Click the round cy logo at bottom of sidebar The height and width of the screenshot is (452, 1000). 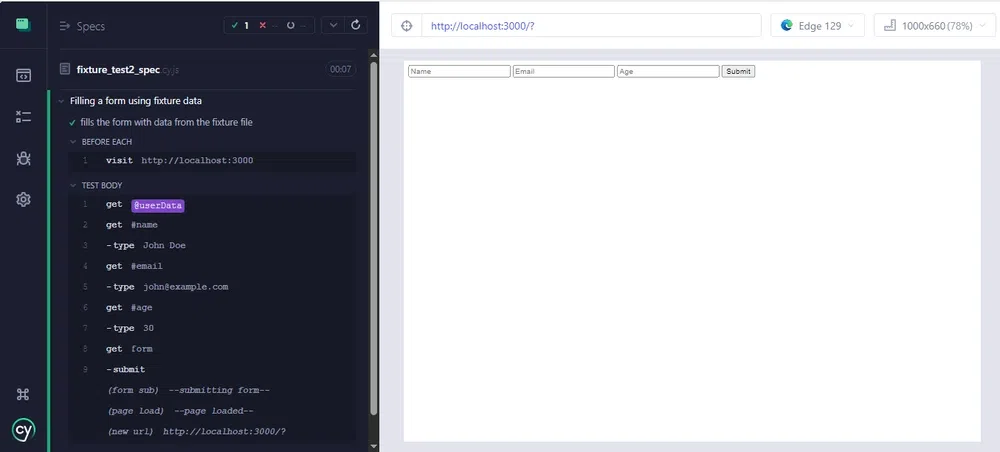[24, 430]
